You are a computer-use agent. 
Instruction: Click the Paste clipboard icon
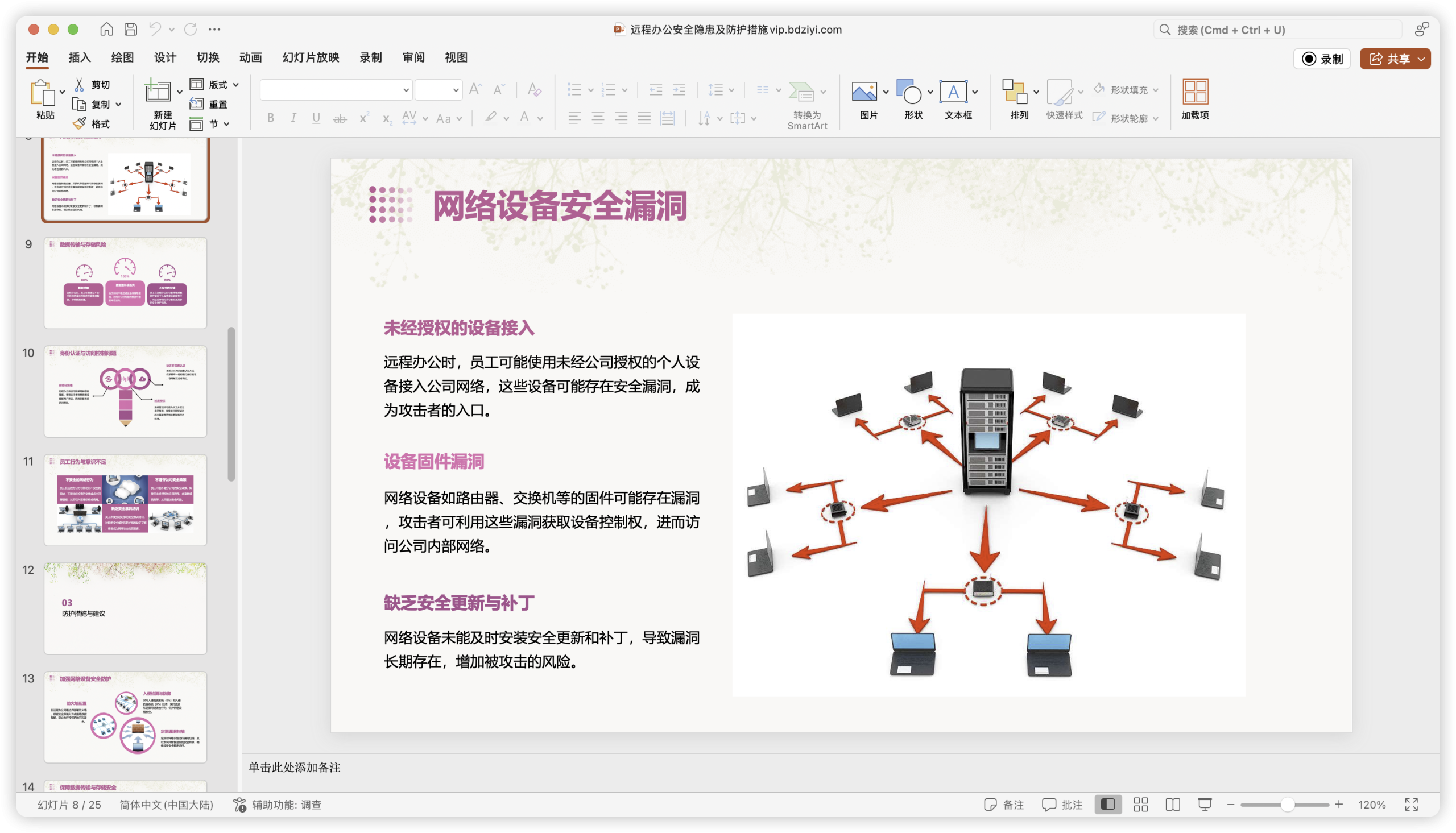(x=42, y=93)
